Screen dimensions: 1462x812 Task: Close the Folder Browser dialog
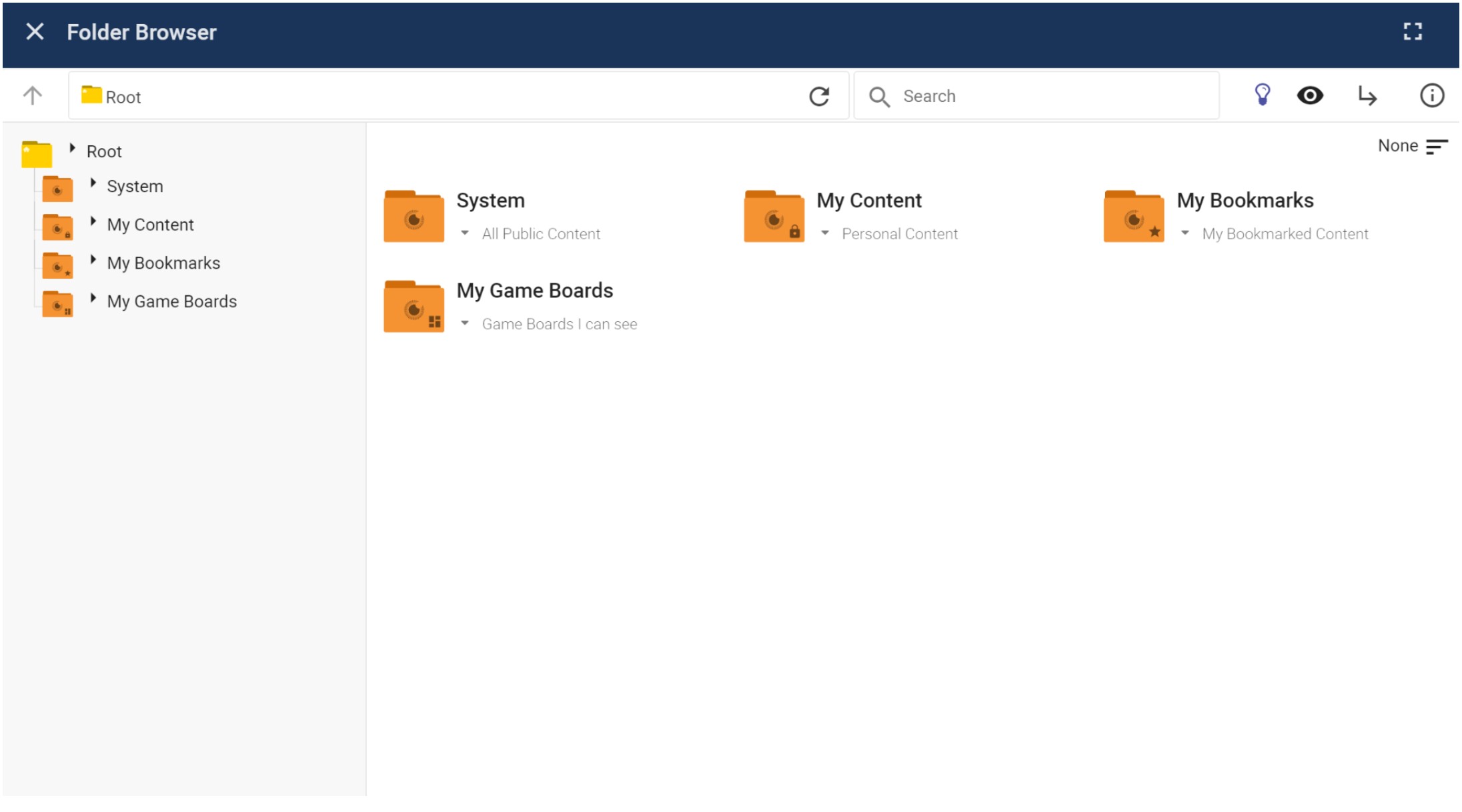[x=35, y=31]
